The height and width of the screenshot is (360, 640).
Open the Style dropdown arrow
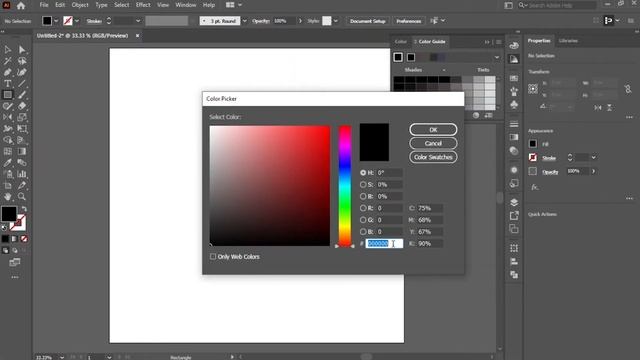[x=336, y=21]
